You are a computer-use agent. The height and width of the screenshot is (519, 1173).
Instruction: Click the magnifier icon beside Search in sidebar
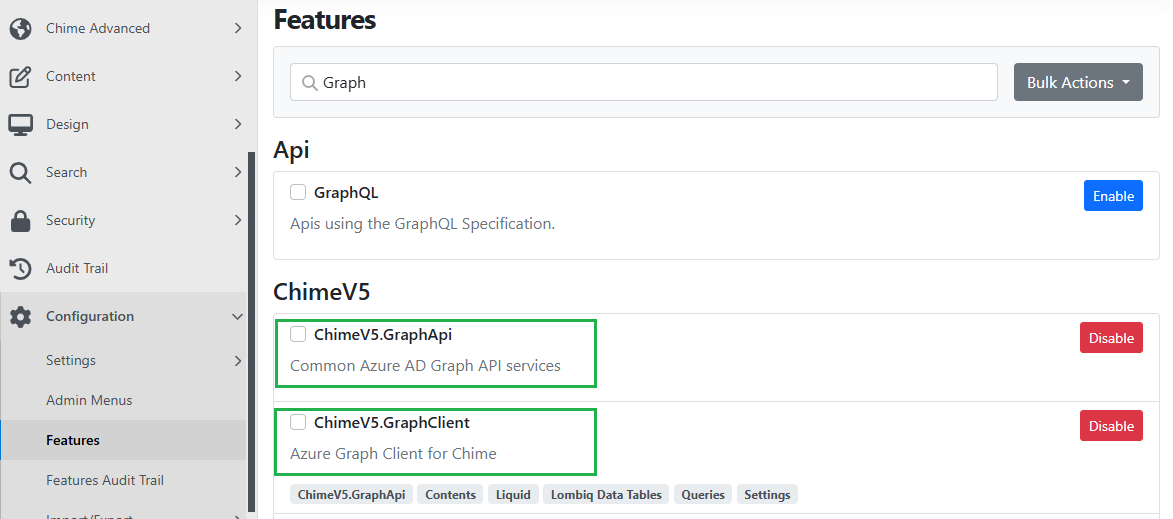point(20,172)
